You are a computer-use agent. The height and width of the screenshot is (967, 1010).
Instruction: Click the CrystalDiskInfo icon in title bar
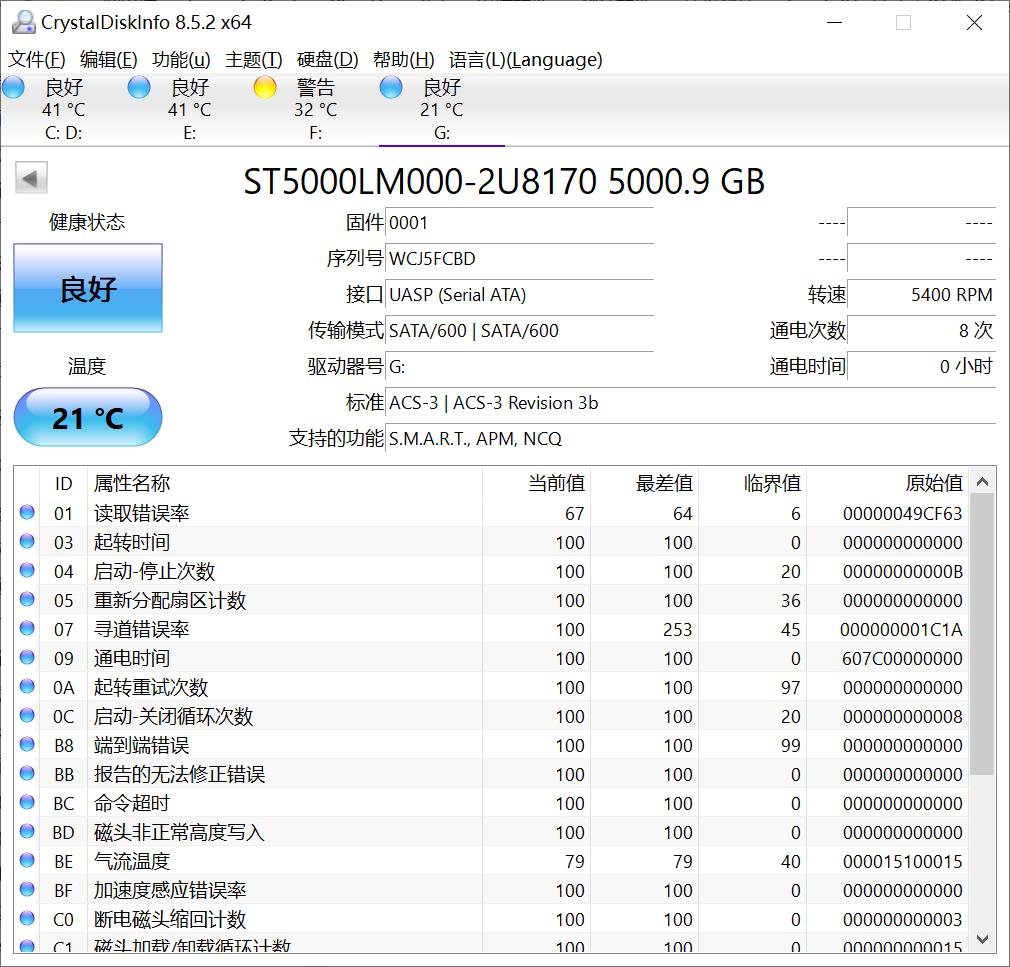22,19
